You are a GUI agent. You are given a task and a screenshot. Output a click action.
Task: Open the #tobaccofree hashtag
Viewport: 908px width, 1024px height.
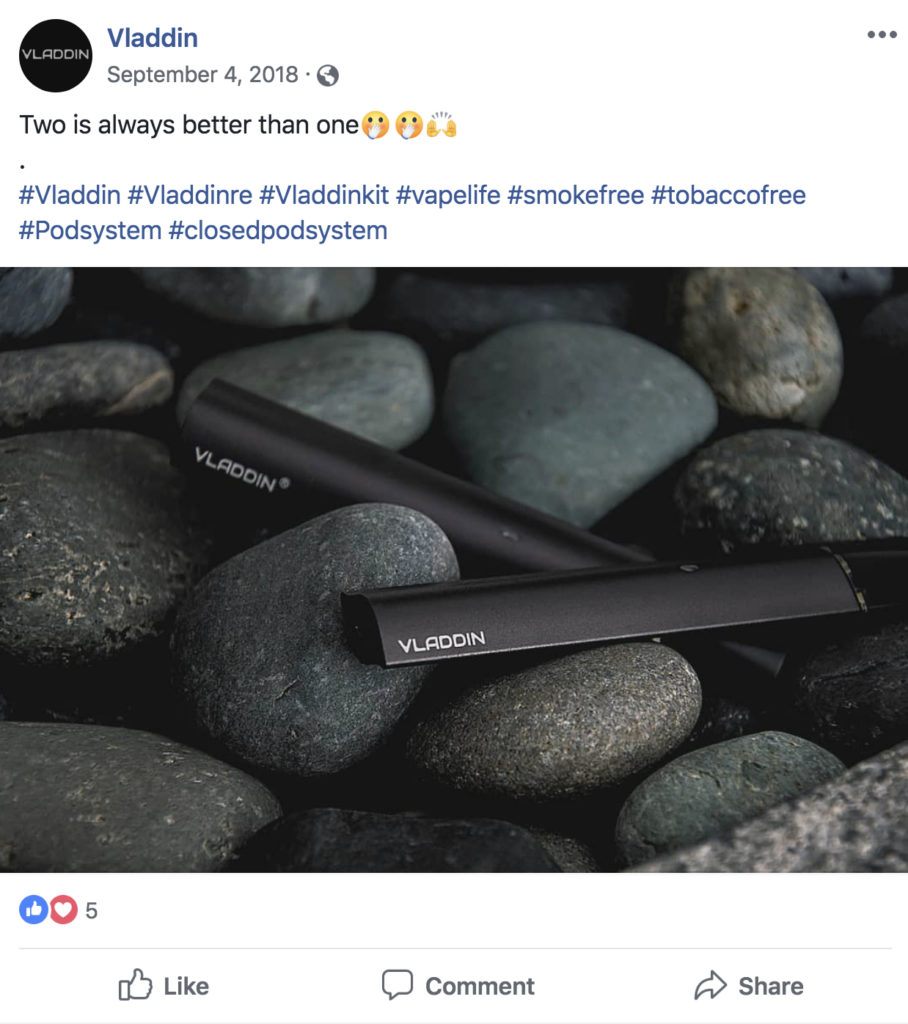click(728, 195)
